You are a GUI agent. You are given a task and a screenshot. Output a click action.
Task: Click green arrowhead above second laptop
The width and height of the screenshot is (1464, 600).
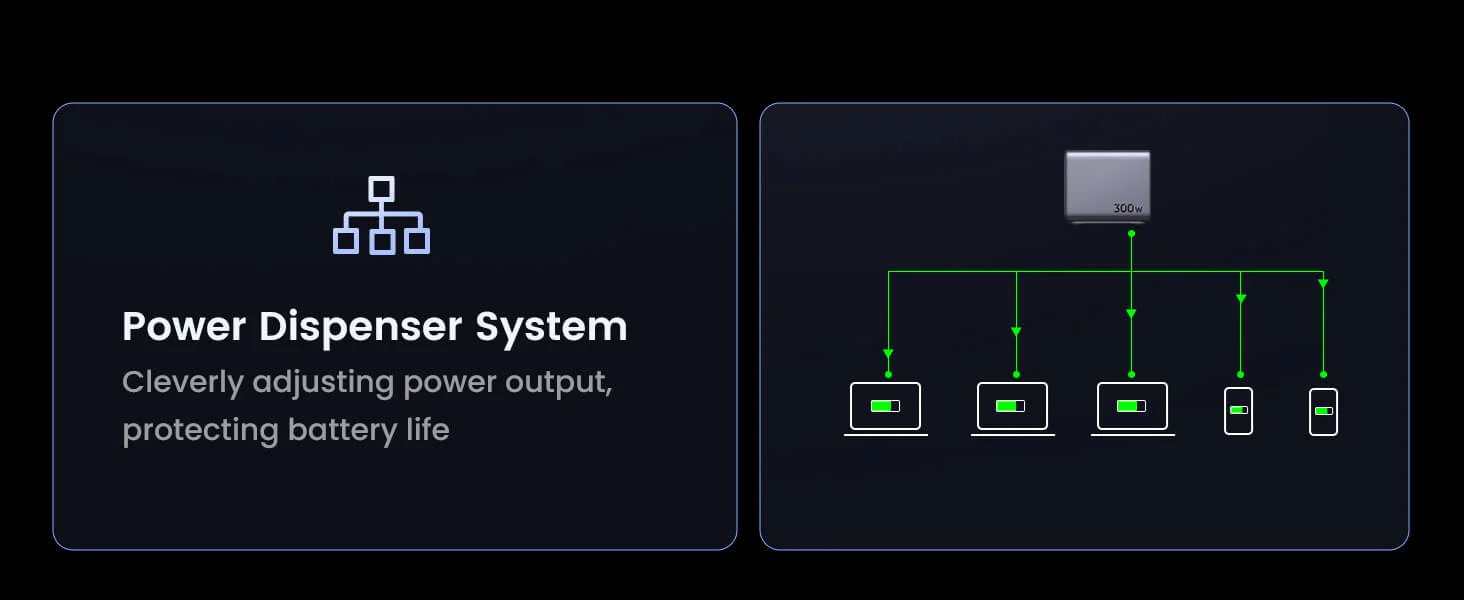click(x=1016, y=331)
